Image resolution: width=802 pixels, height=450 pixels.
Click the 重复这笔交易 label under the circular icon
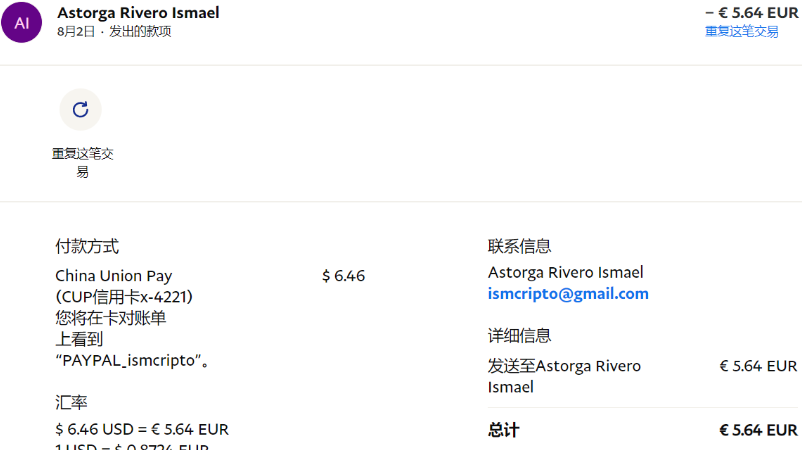pyautogui.click(x=82, y=163)
